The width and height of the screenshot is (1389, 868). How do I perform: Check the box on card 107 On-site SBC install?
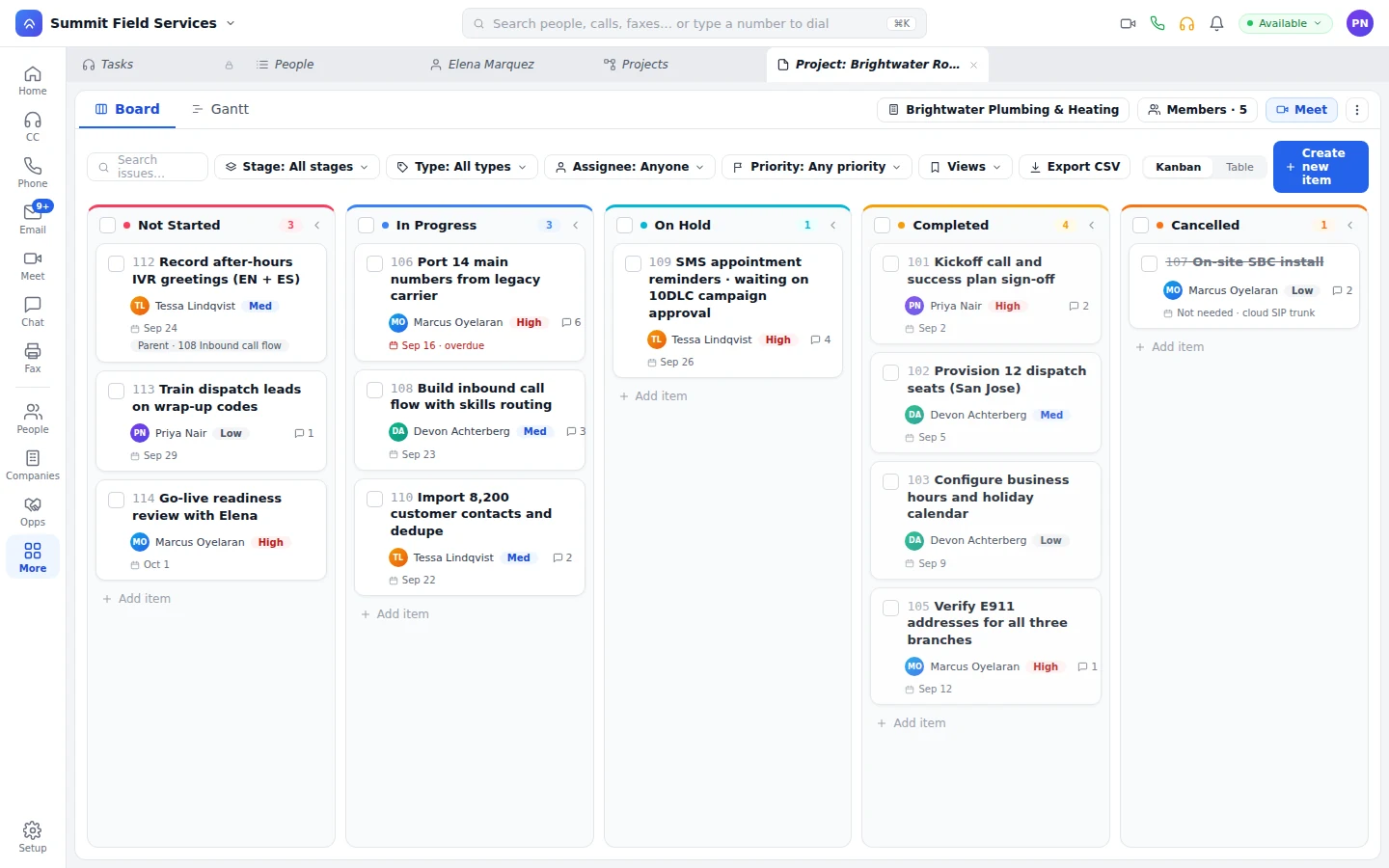1150,263
